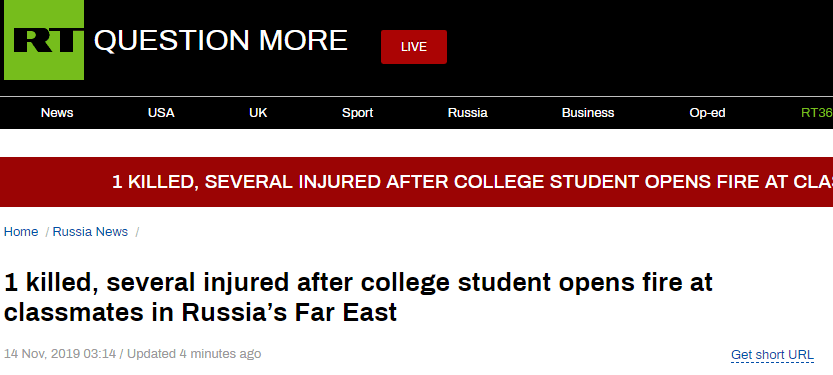
Task: Click the red breaking news banner headline
Action: pos(472,182)
